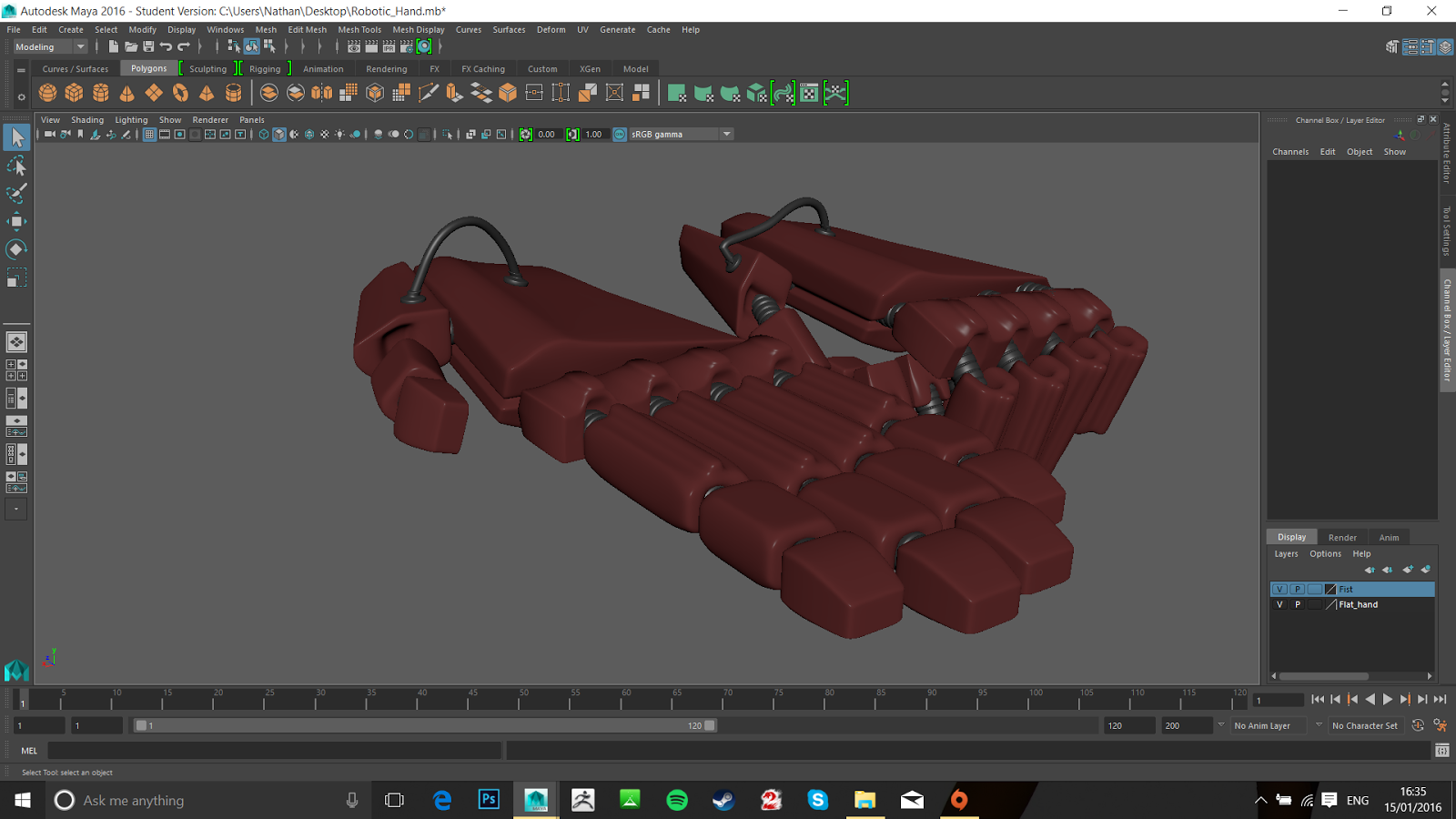Click the time range slider bar
1456x819 pixels.
tap(425, 725)
